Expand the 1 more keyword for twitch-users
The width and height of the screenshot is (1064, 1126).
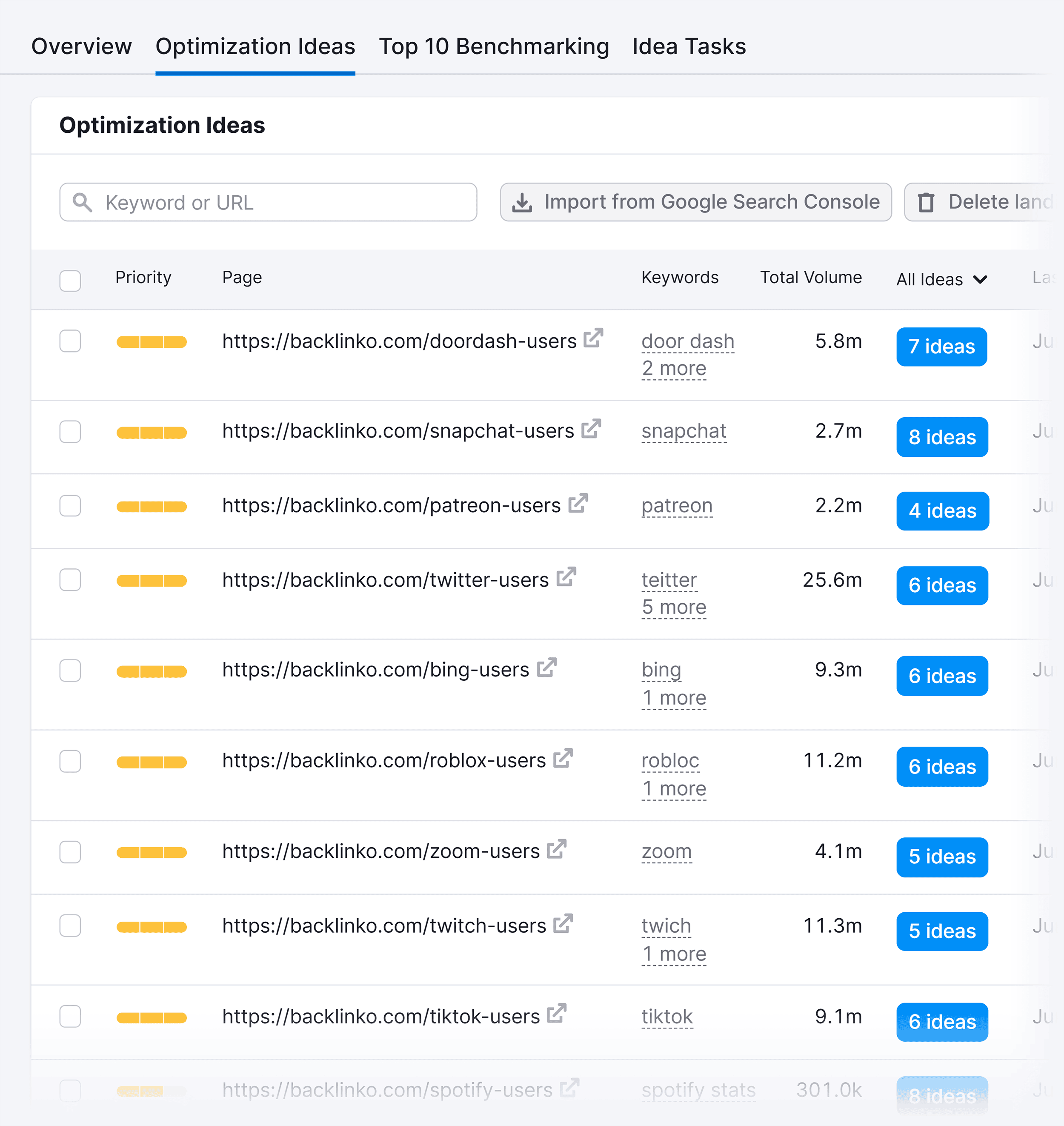coord(674,954)
